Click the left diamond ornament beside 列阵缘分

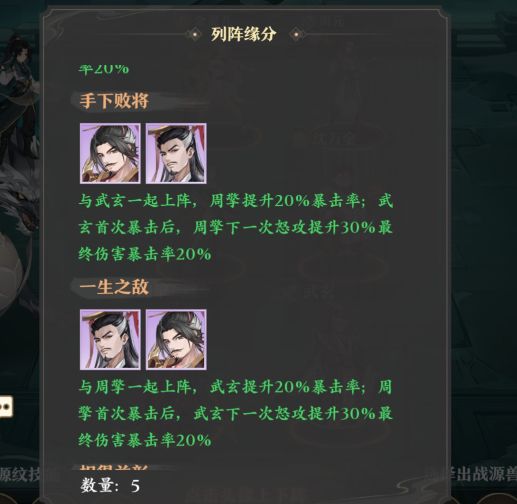tap(195, 34)
